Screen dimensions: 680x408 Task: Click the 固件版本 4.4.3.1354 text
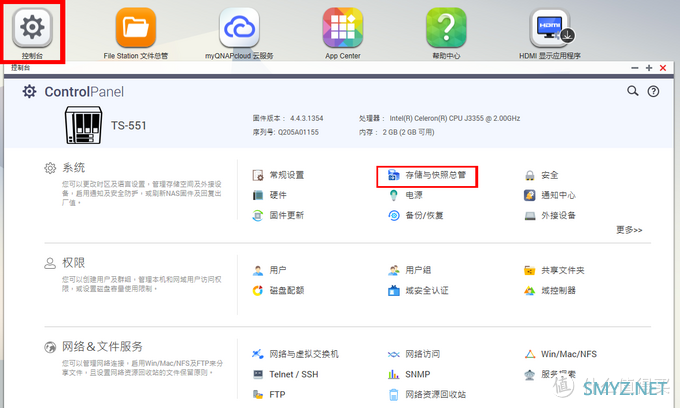[288, 118]
